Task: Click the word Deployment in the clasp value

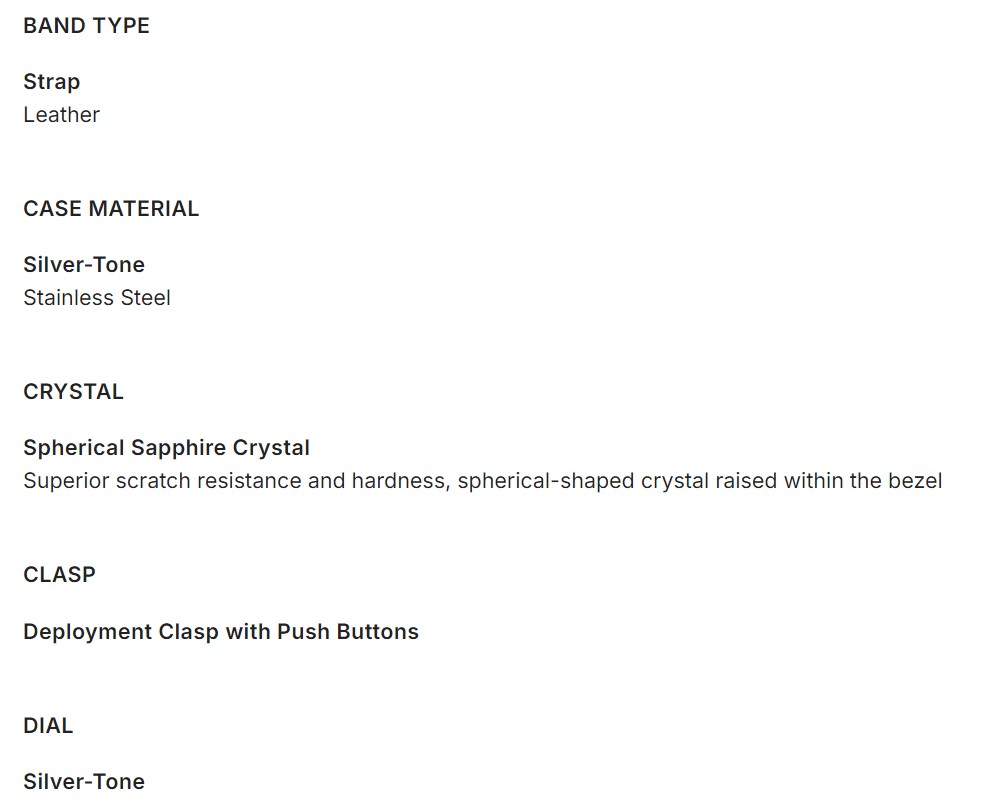Action: pos(87,632)
